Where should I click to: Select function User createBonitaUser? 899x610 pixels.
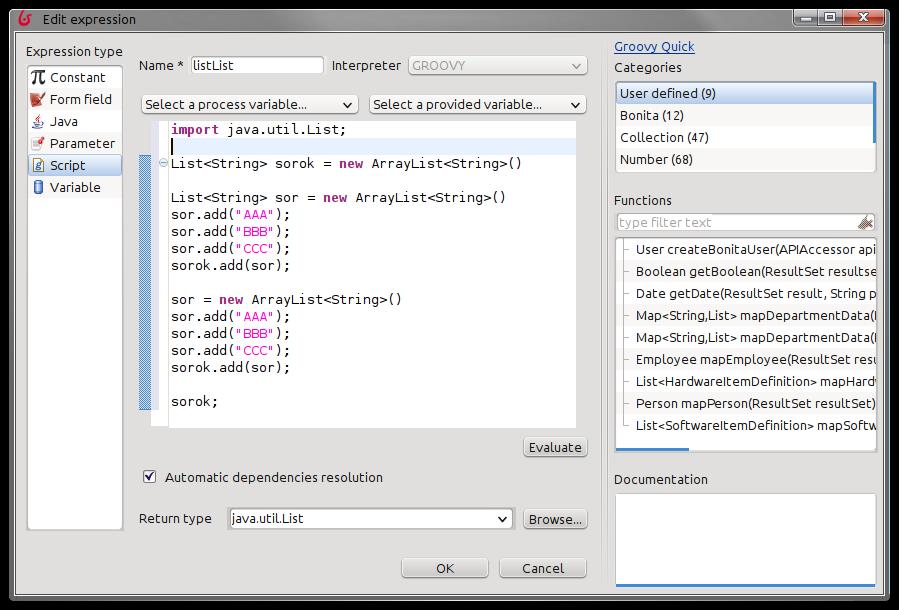(x=755, y=249)
